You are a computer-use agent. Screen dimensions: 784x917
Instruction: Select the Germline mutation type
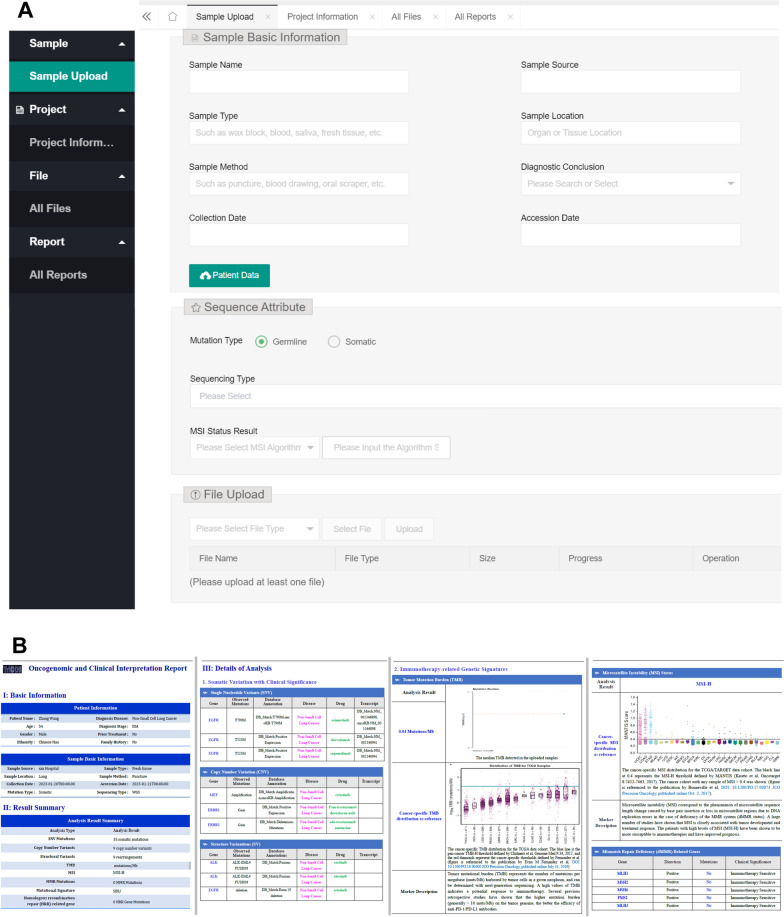[x=261, y=342]
